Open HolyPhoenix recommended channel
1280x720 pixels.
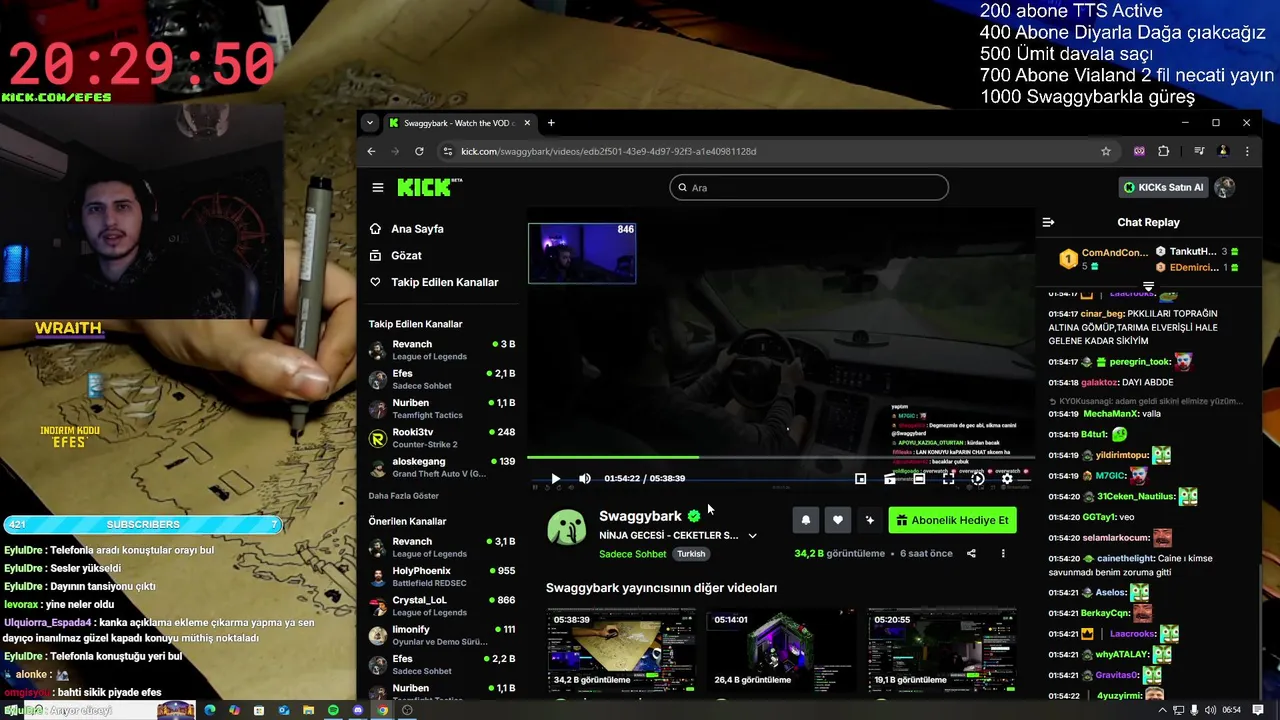click(443, 577)
